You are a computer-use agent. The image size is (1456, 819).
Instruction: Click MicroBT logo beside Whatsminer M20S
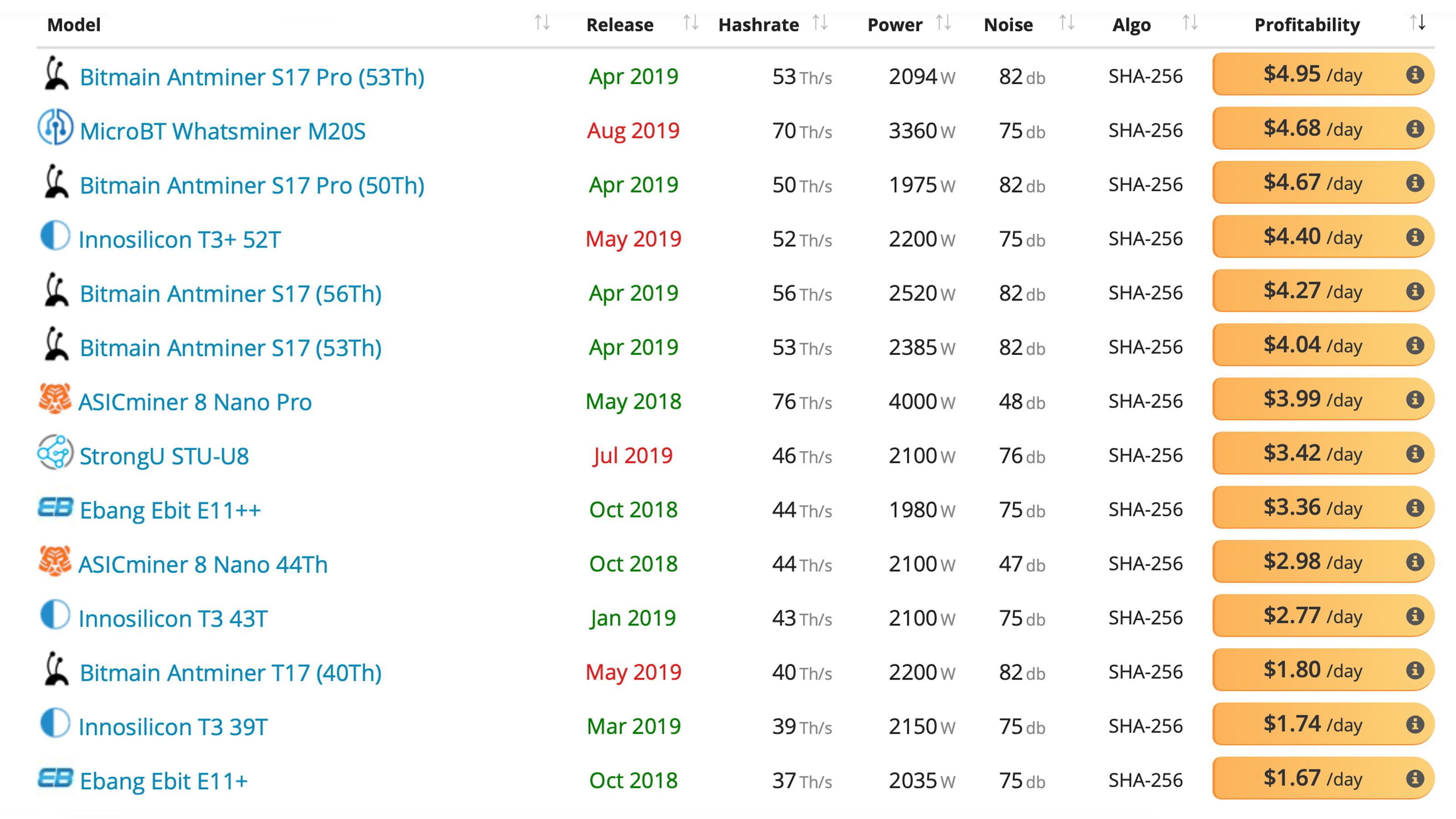(55, 127)
